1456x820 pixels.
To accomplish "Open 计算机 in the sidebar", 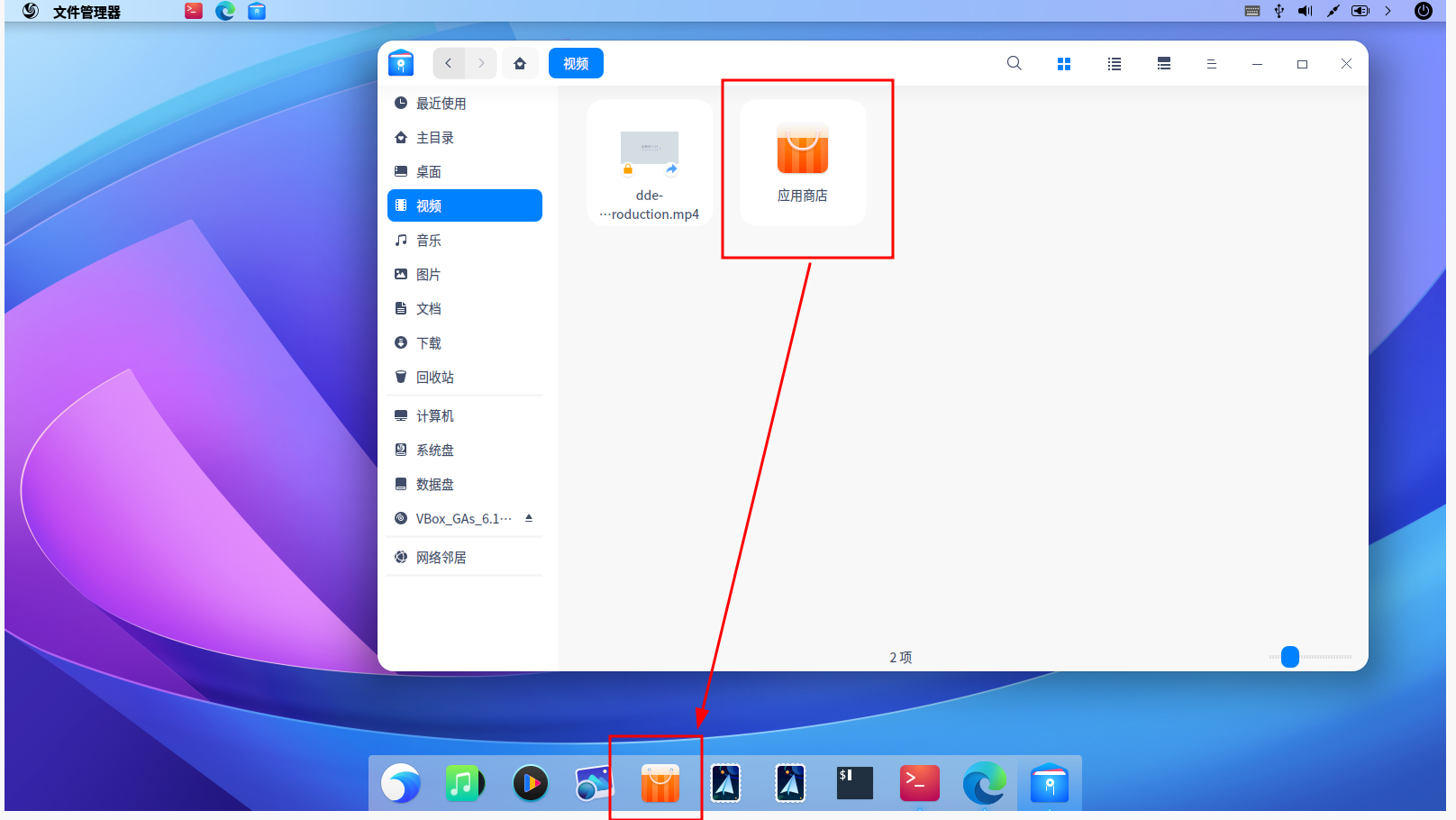I will (465, 416).
